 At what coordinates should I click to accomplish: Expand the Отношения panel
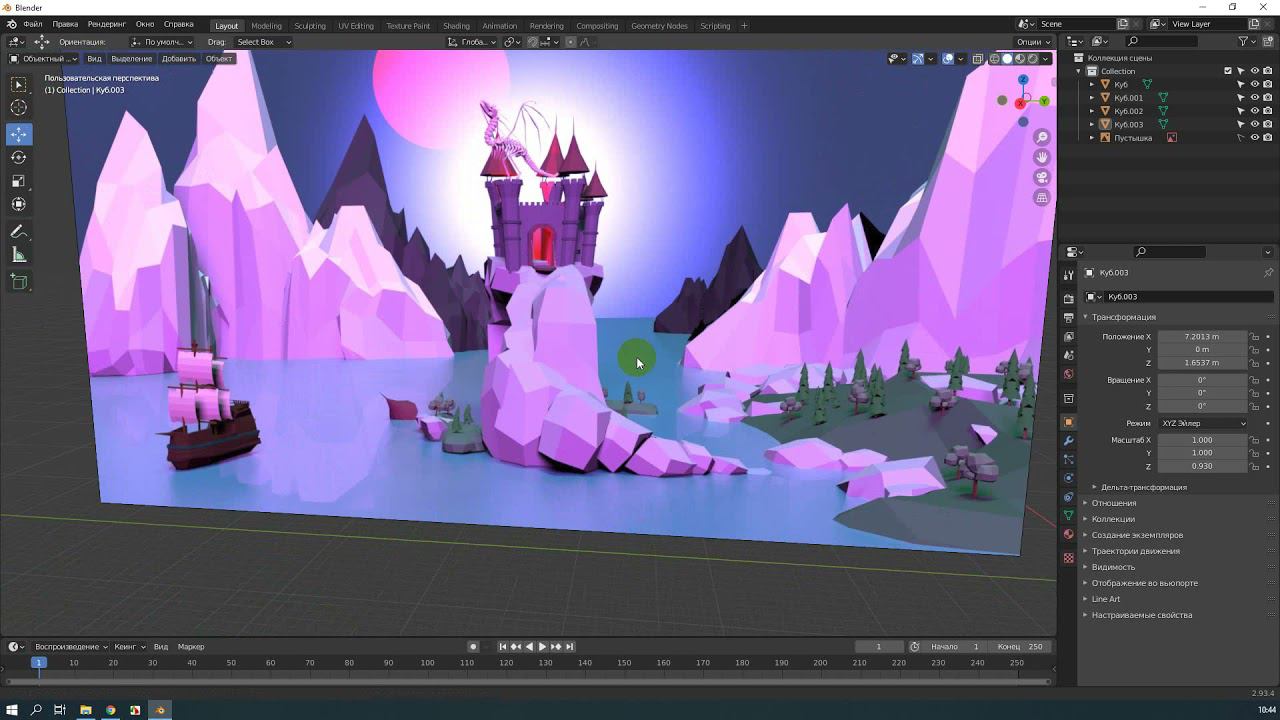[1113, 503]
